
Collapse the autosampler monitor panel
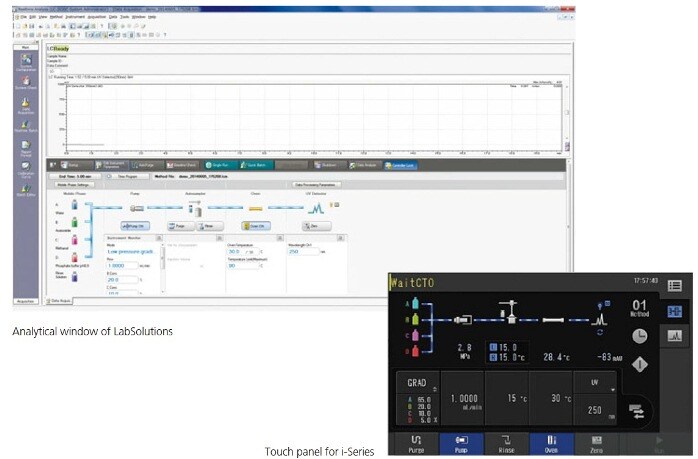pos(219,238)
